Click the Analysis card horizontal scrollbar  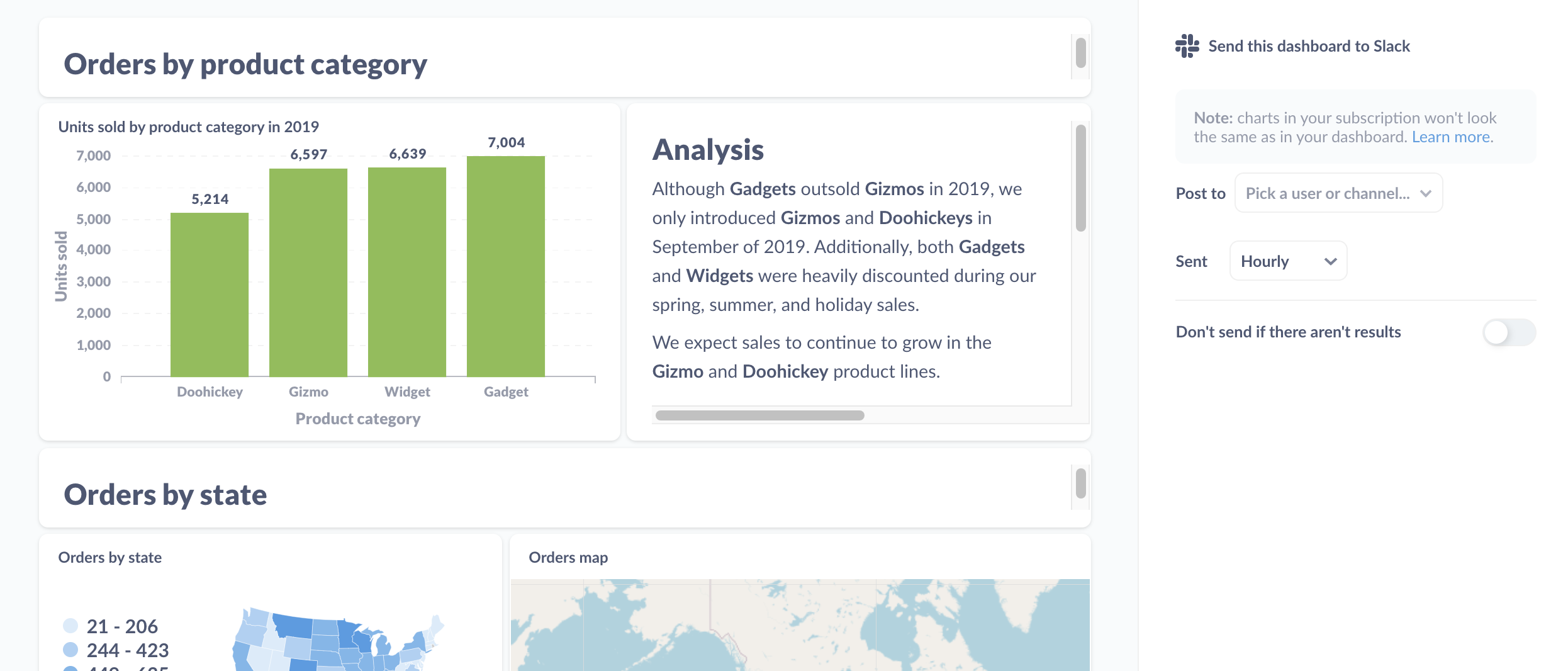coord(759,415)
